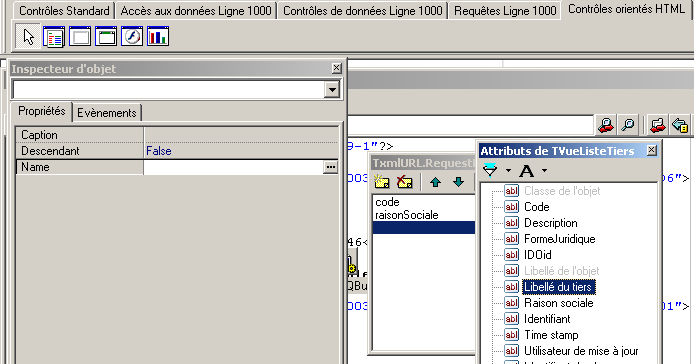Viewport: 694px width, 364px height.
Task: Select the Raison sociale attribute
Action: (x=559, y=303)
